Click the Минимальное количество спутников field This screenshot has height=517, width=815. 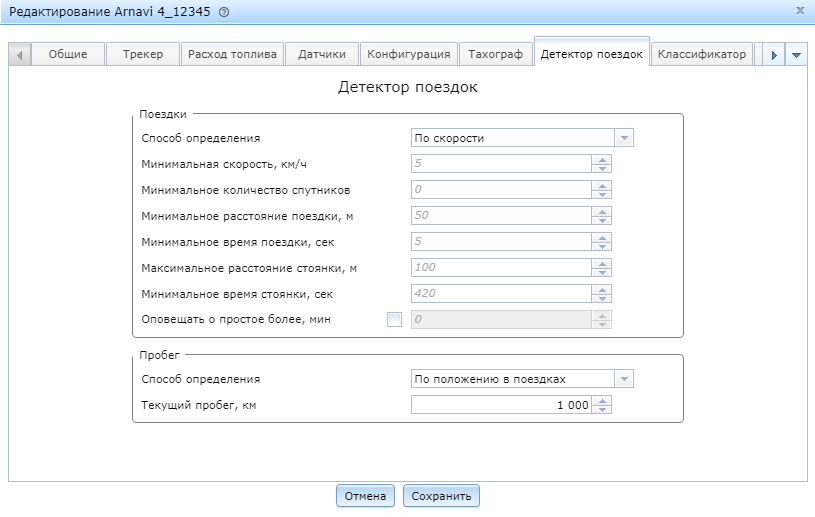501,190
